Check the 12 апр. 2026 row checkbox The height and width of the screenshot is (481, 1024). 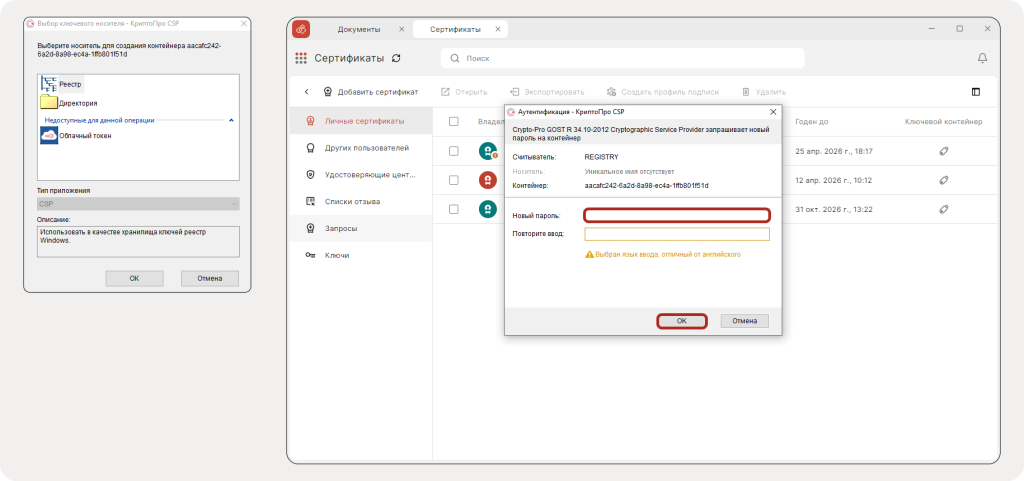coord(454,180)
